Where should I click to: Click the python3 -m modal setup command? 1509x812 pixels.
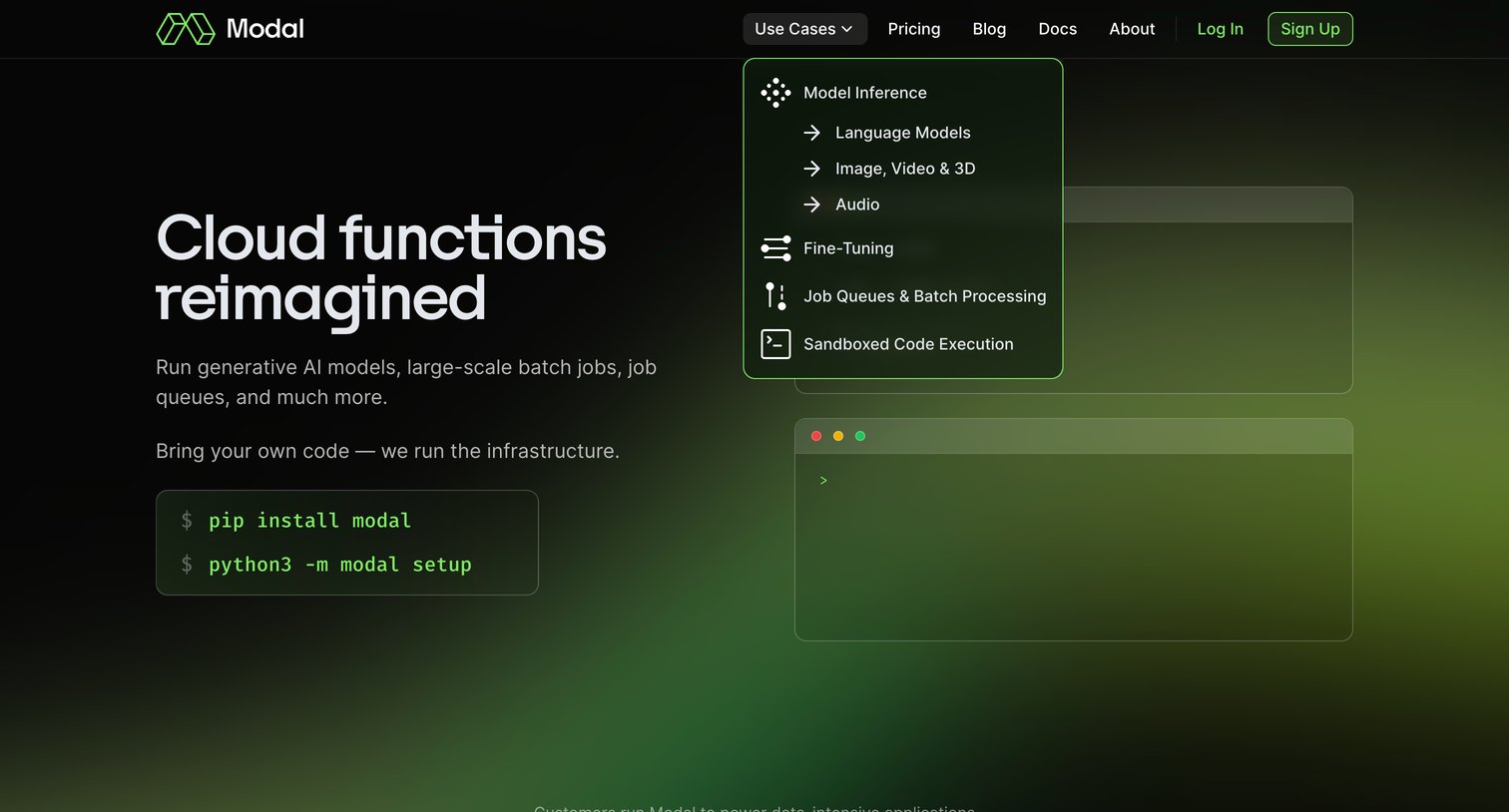(x=340, y=565)
